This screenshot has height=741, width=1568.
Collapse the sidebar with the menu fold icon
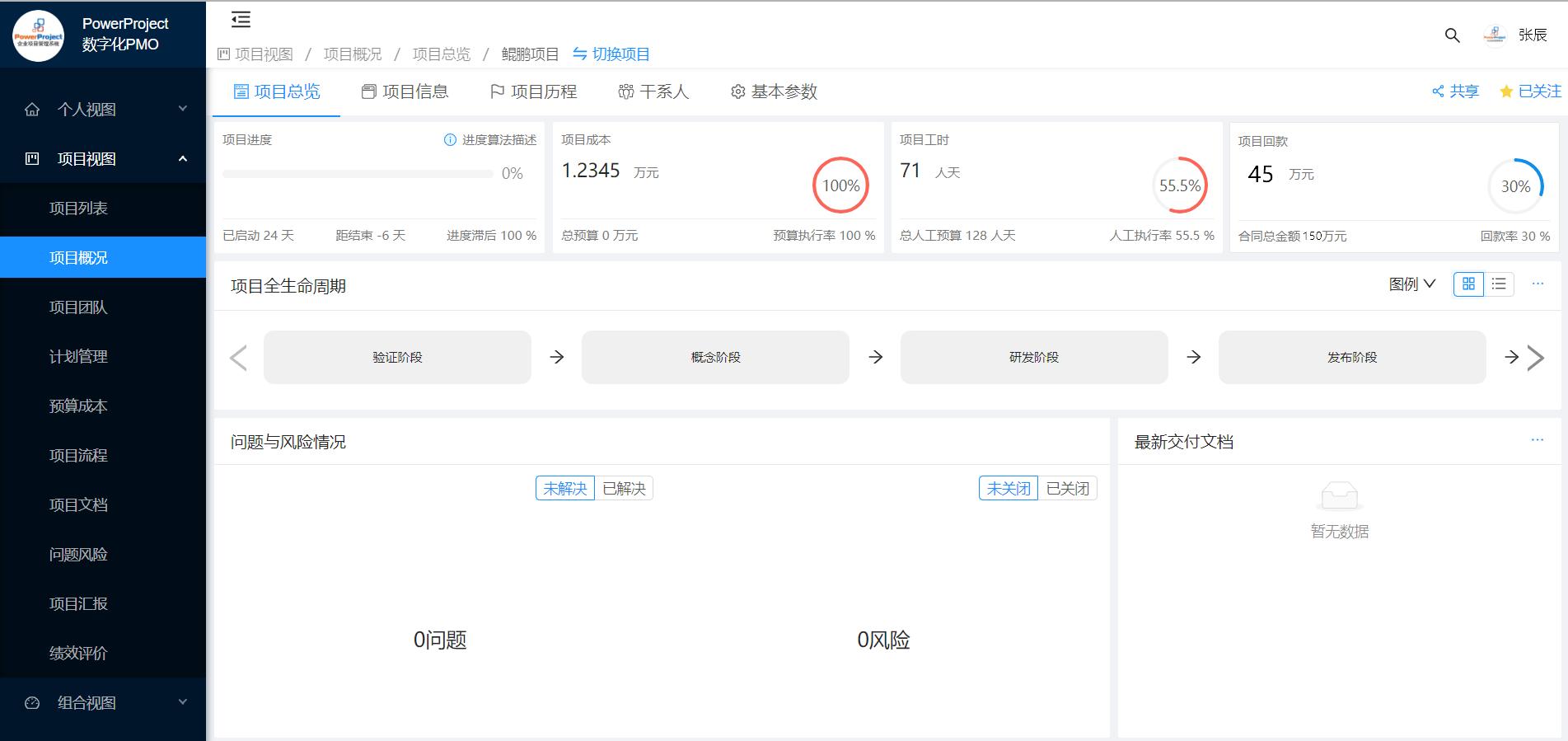pos(241,20)
